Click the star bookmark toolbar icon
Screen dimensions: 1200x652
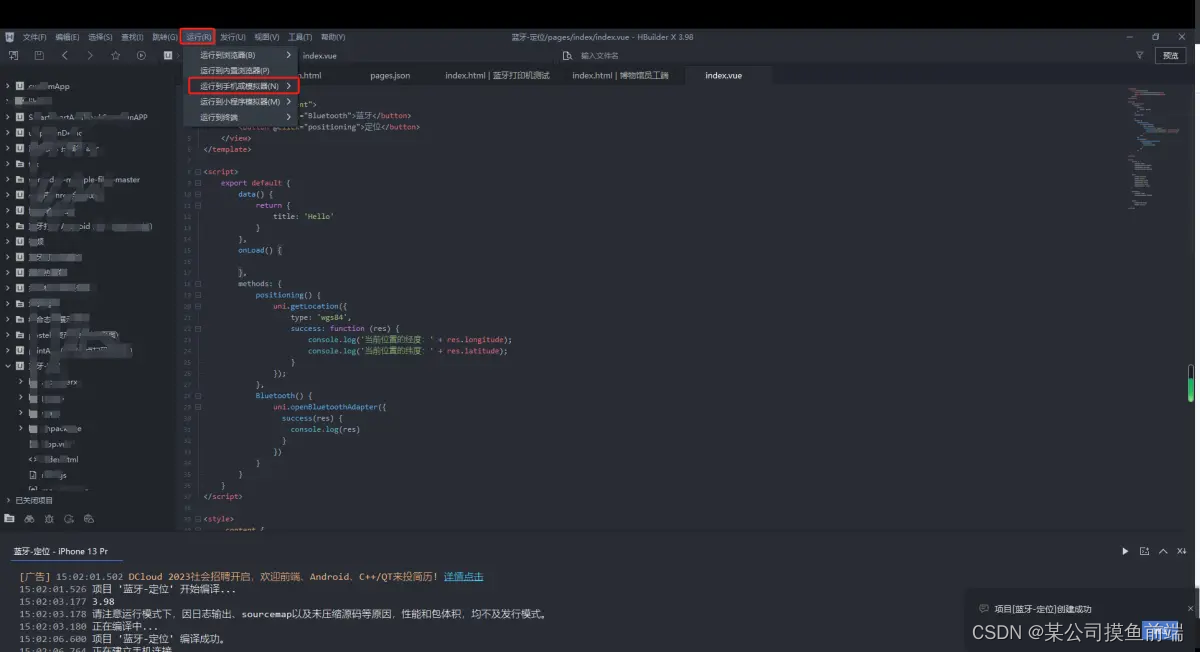click(x=116, y=55)
